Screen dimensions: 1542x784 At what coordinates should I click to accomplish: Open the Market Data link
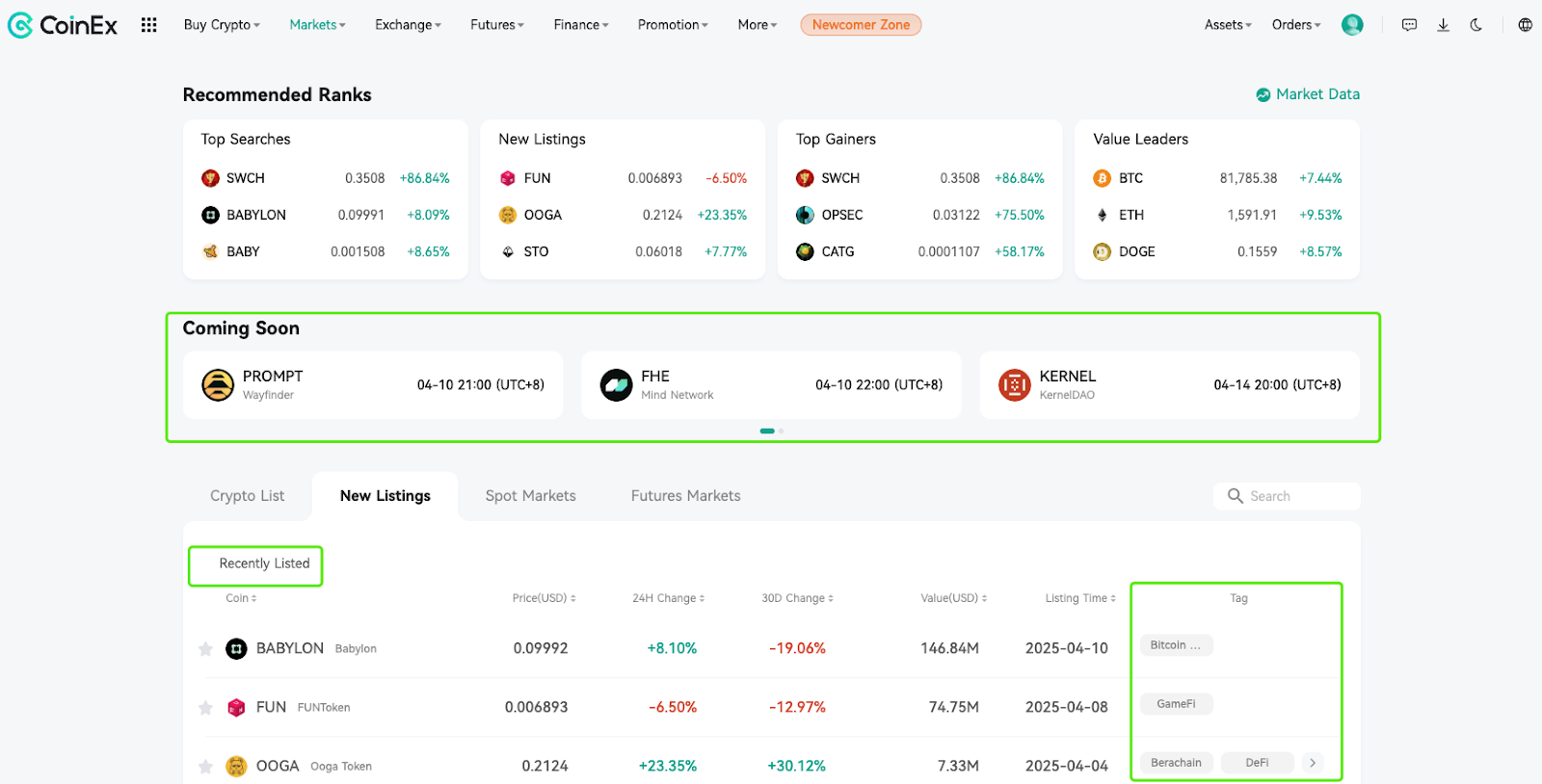point(1308,94)
